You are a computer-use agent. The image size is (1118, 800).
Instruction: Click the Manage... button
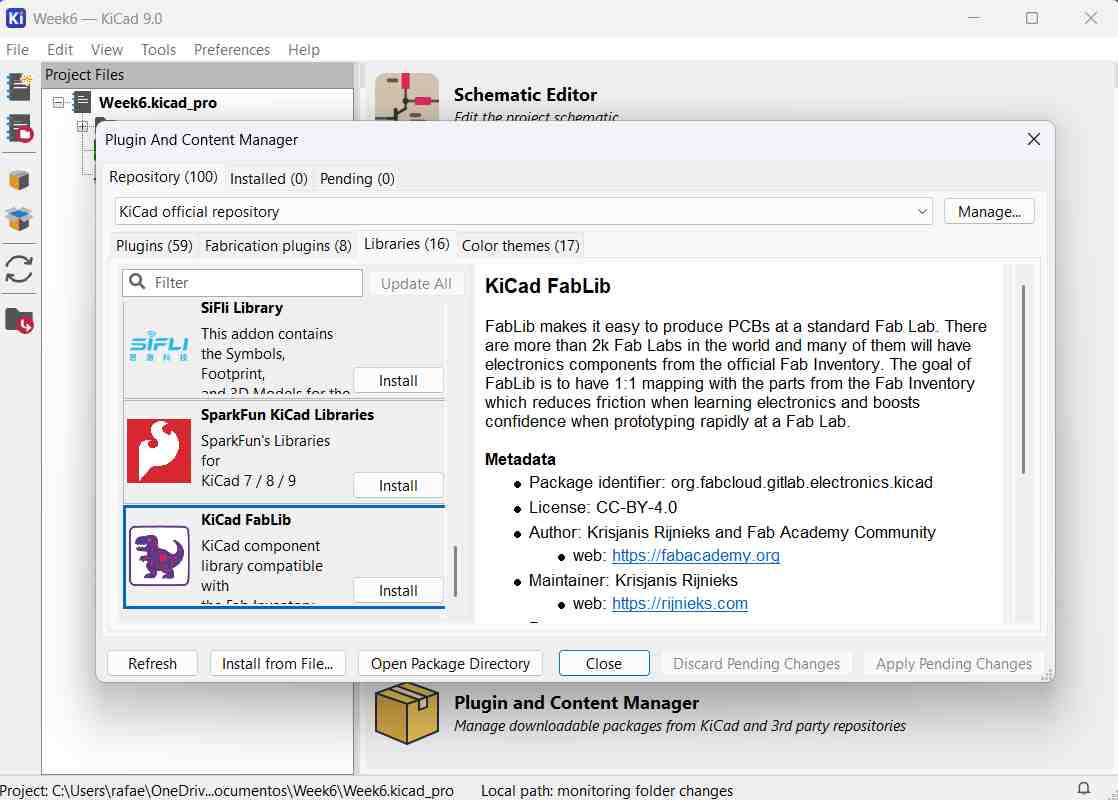[x=989, y=212]
